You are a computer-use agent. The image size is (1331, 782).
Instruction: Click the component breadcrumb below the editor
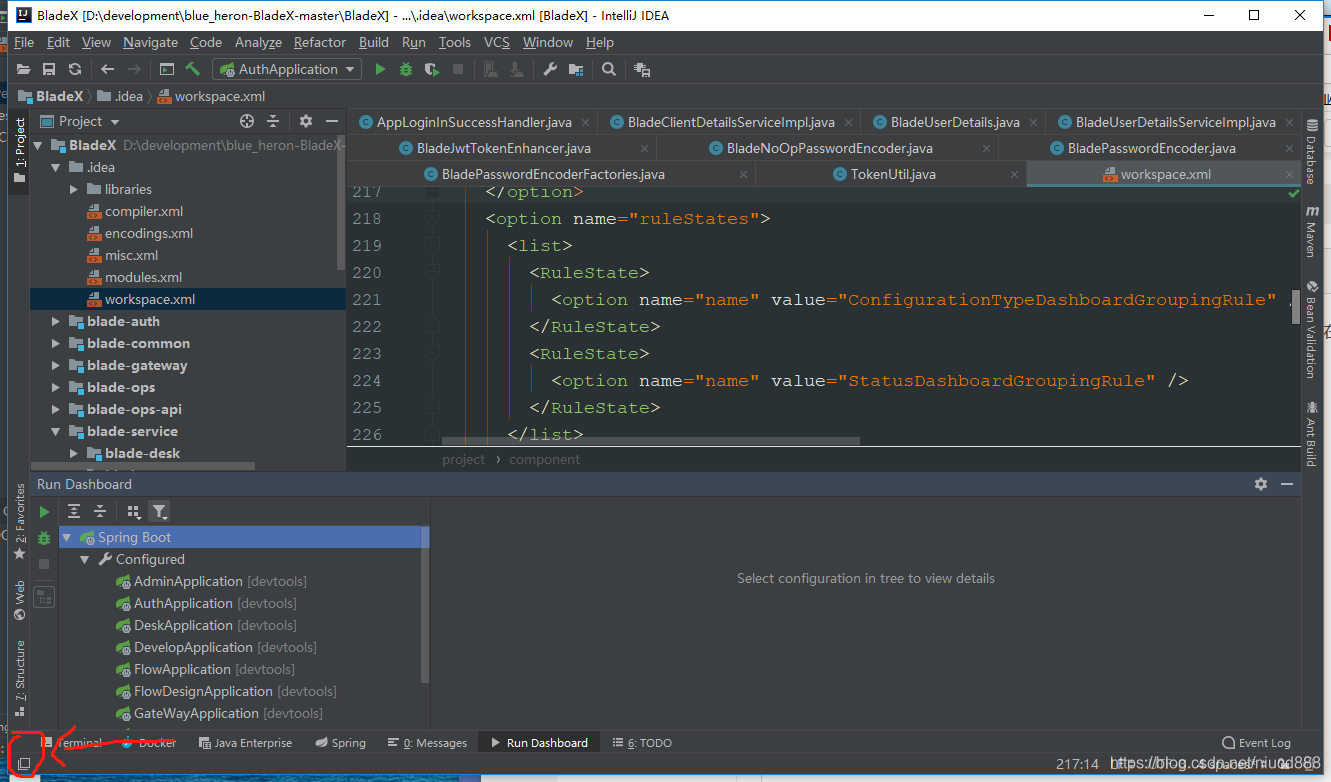pyautogui.click(x=544, y=460)
